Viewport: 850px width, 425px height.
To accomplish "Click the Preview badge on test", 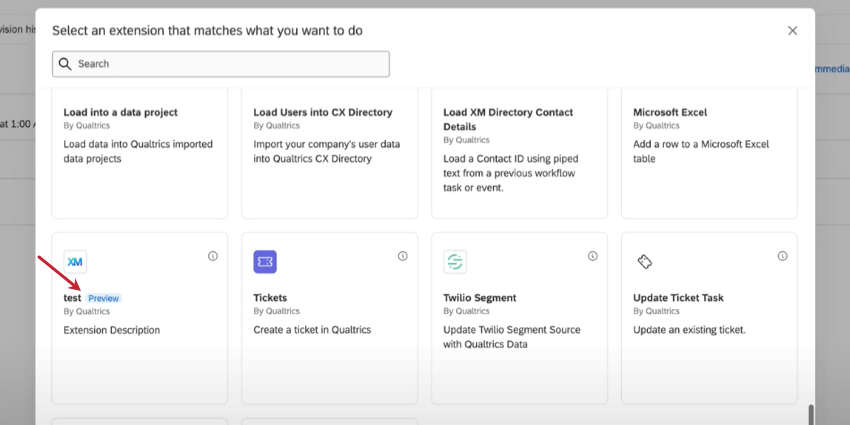I will (103, 298).
